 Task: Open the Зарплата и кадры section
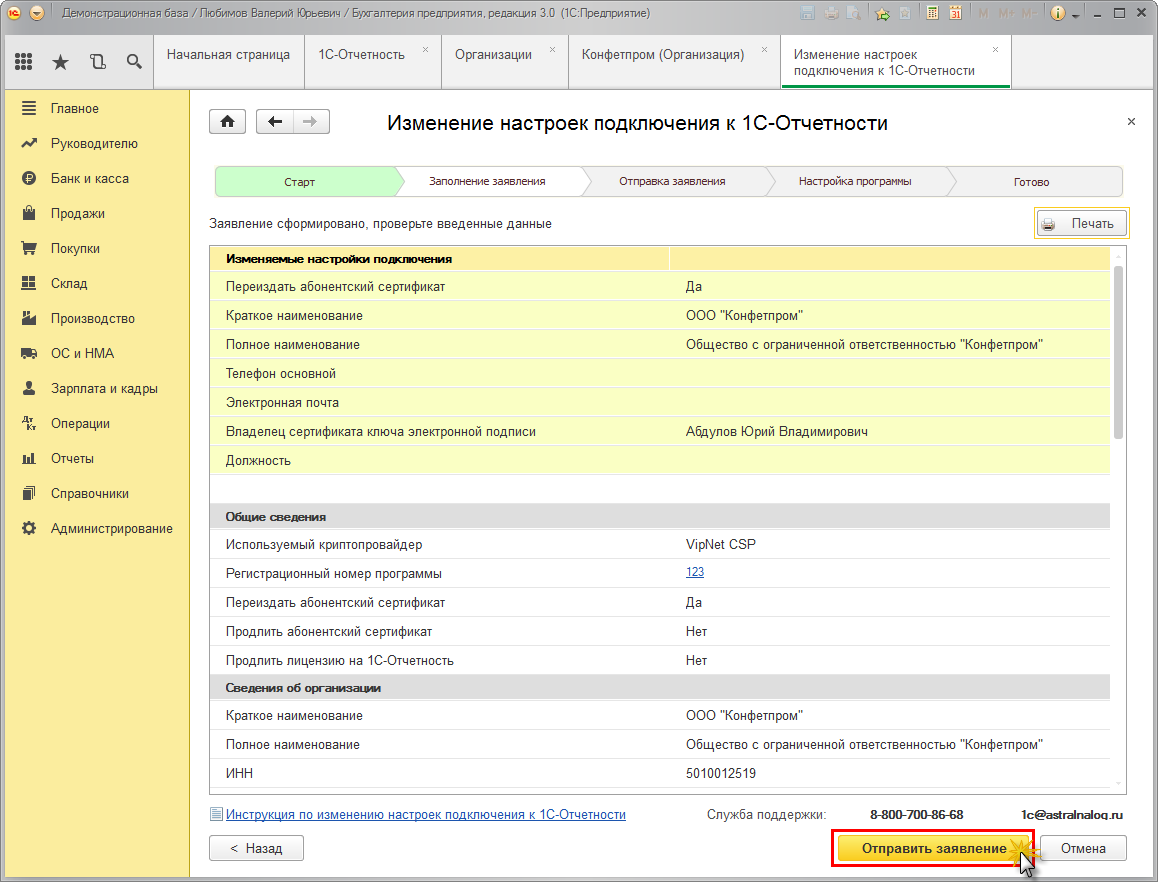click(104, 389)
